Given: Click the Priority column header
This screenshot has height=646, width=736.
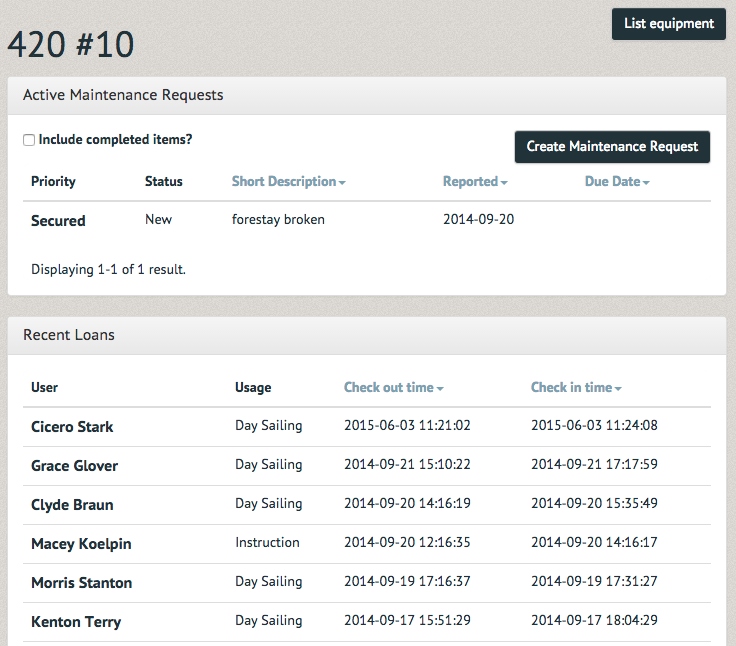Looking at the screenshot, I should click(x=53, y=182).
